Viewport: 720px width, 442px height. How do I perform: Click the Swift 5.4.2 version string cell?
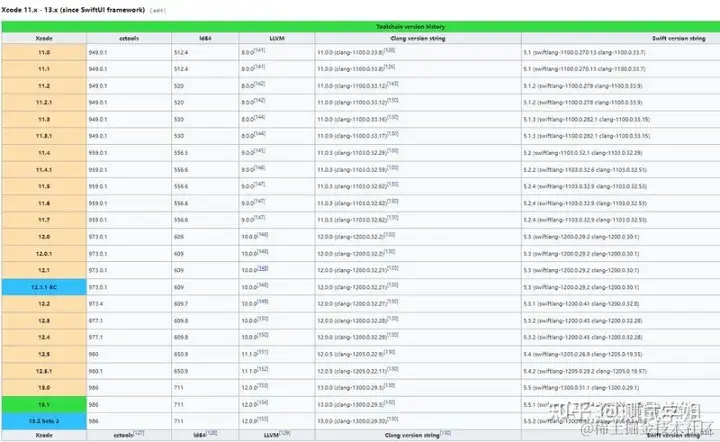[x=585, y=371]
